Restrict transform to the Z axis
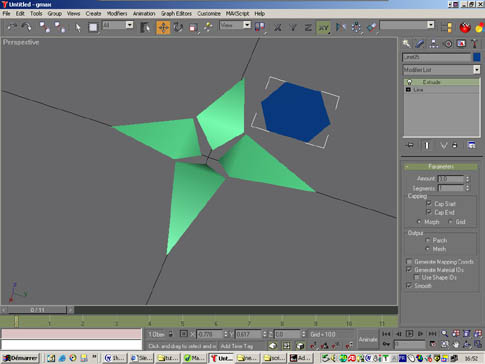485x364 pixels. point(308,27)
